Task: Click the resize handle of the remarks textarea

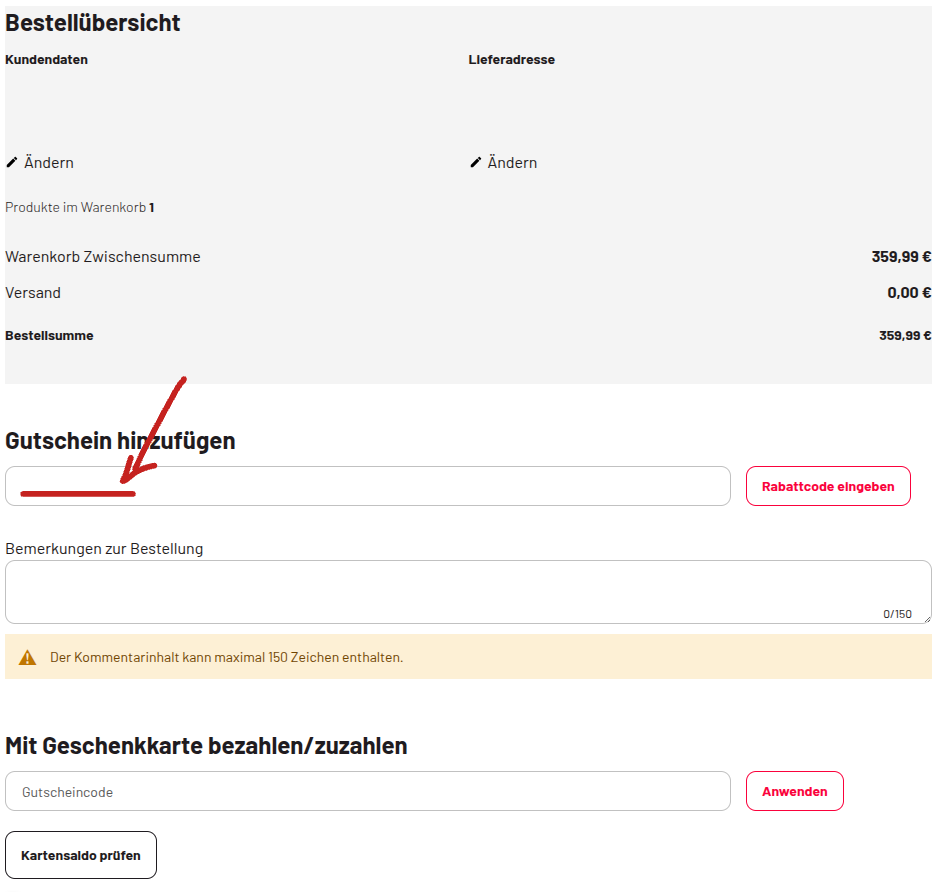Action: tap(926, 619)
